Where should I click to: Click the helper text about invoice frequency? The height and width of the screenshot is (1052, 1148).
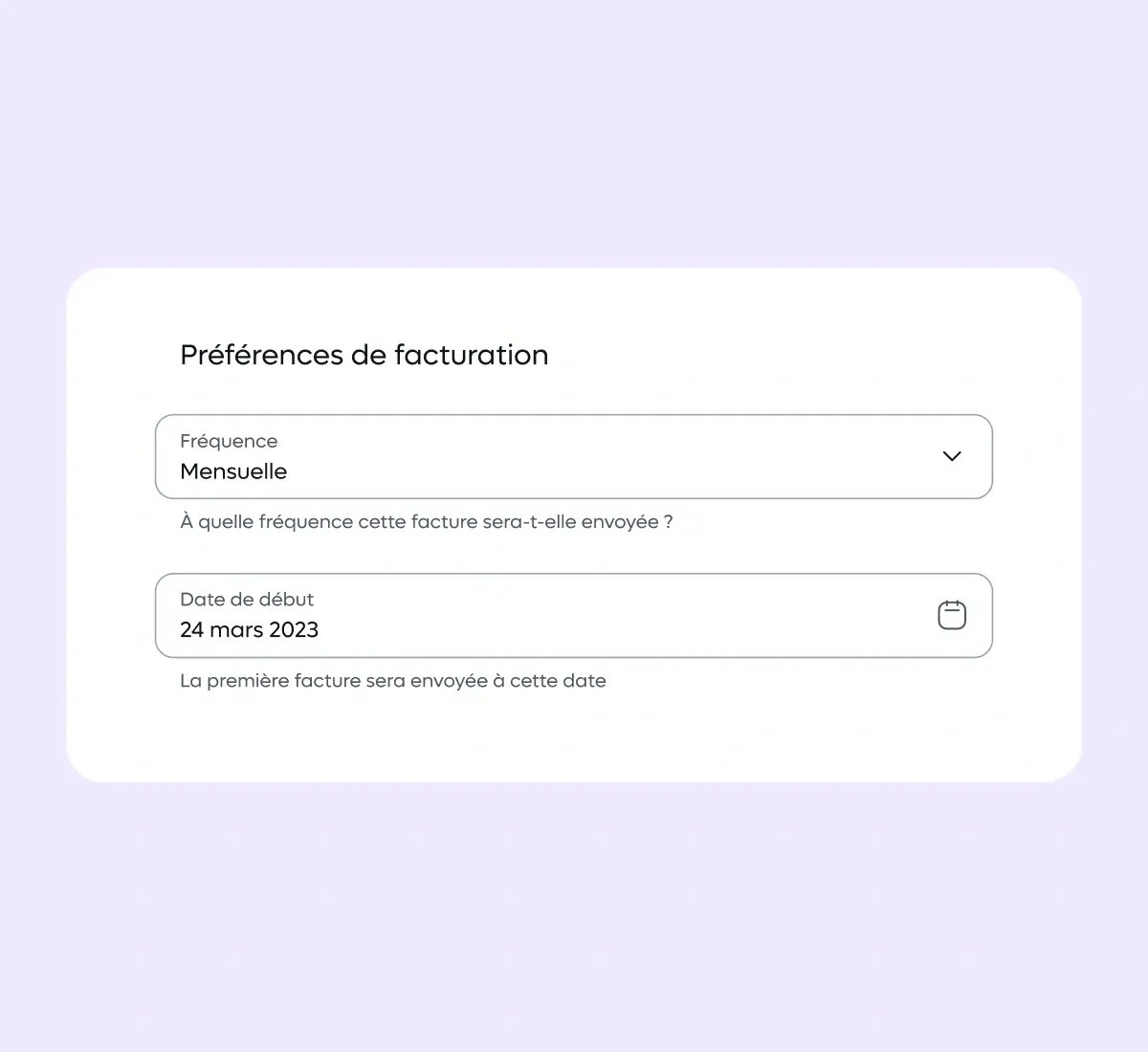pyautogui.click(x=426, y=522)
